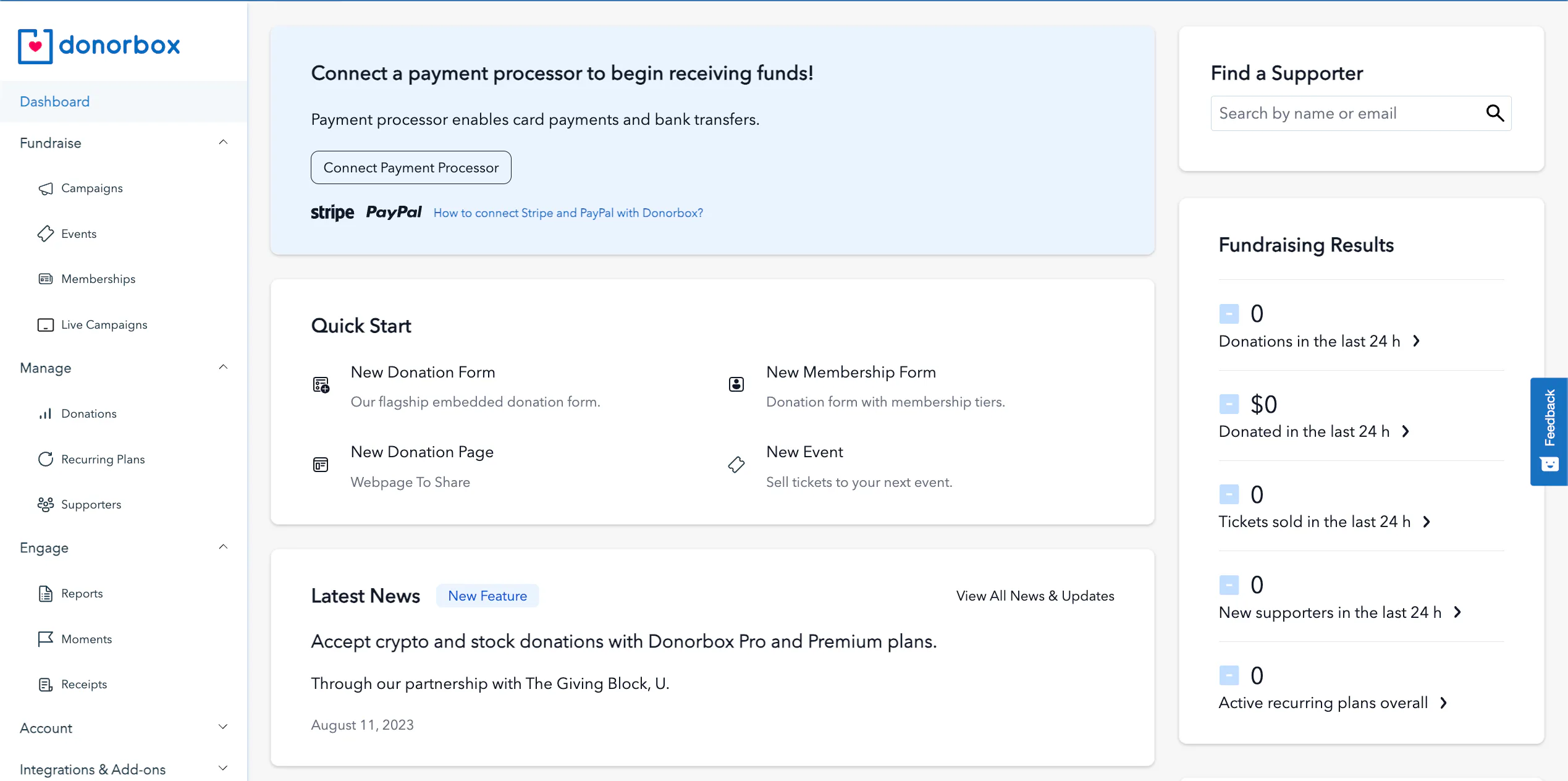This screenshot has width=1568, height=781.
Task: Open Reports via its document icon
Action: point(46,593)
